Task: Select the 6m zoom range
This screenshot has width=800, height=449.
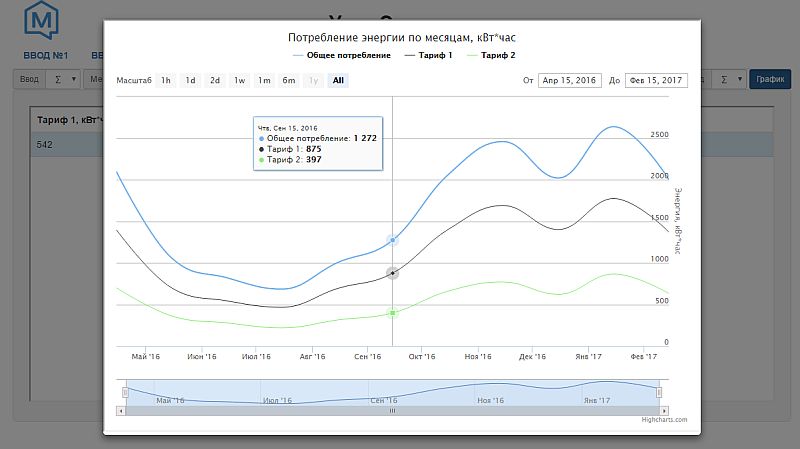Action: [x=288, y=80]
